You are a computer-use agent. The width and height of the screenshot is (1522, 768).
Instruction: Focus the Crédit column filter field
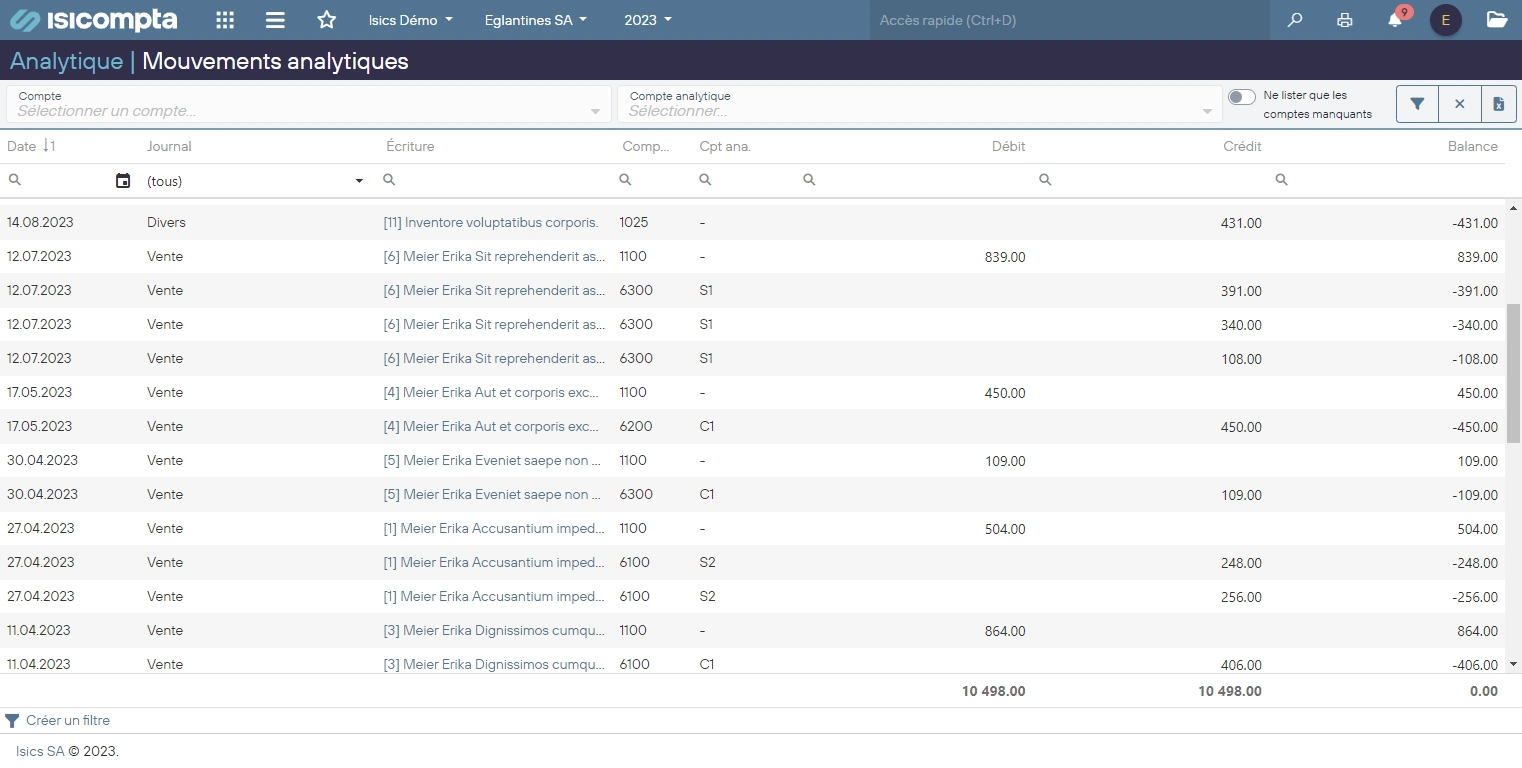(x=1150, y=180)
